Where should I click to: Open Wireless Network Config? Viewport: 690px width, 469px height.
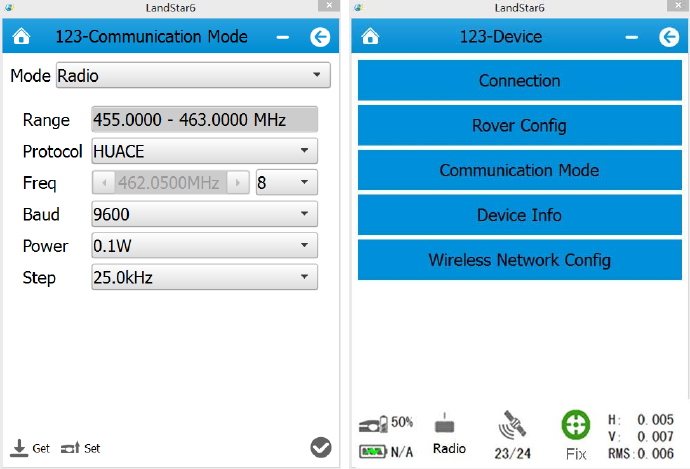pos(519,260)
